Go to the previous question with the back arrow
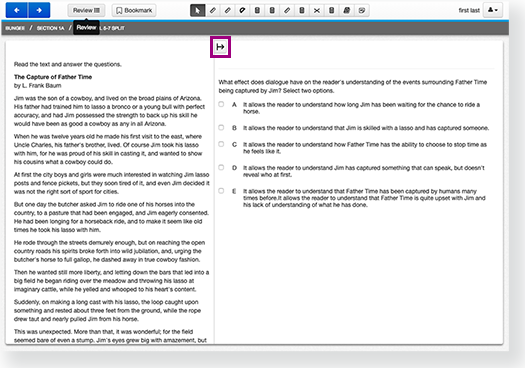This screenshot has height=368, width=525. (17, 10)
